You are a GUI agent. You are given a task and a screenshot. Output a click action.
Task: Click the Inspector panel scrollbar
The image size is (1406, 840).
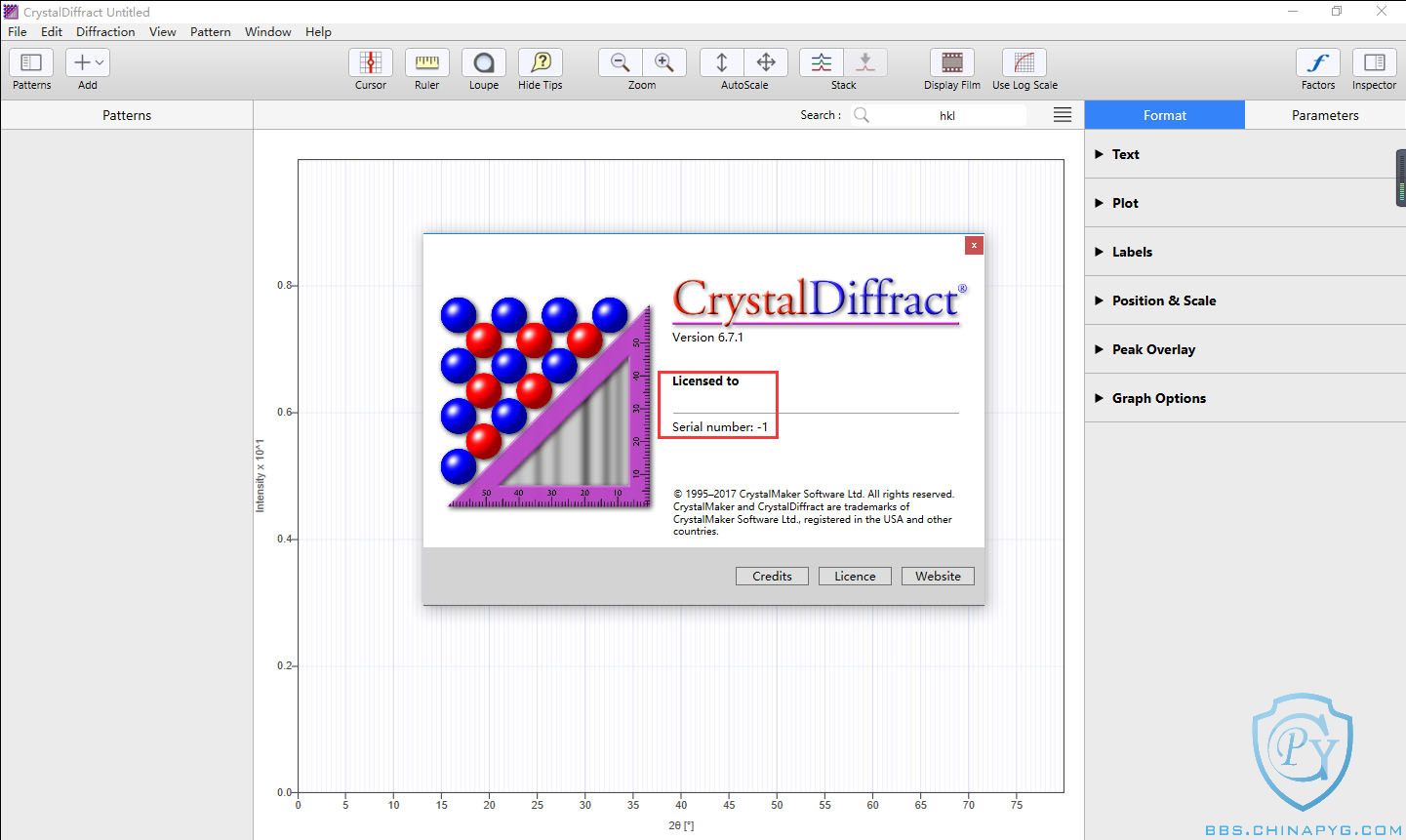(1401, 178)
